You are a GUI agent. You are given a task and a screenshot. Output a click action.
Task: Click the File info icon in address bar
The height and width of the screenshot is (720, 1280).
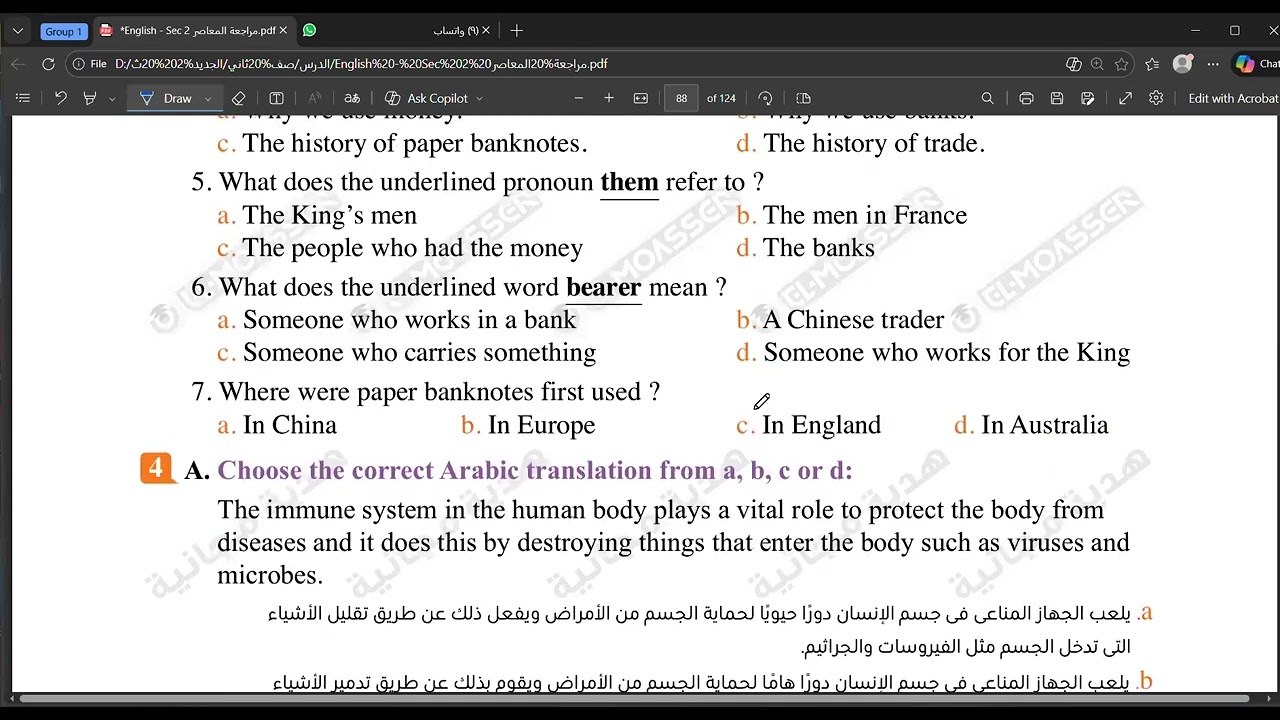[x=89, y=64]
